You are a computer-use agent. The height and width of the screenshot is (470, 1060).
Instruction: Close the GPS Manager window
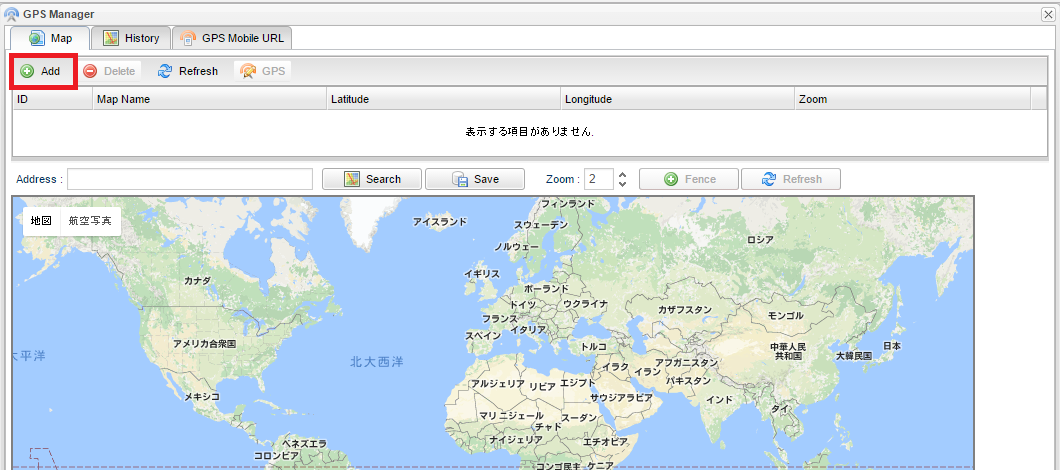(x=1049, y=14)
